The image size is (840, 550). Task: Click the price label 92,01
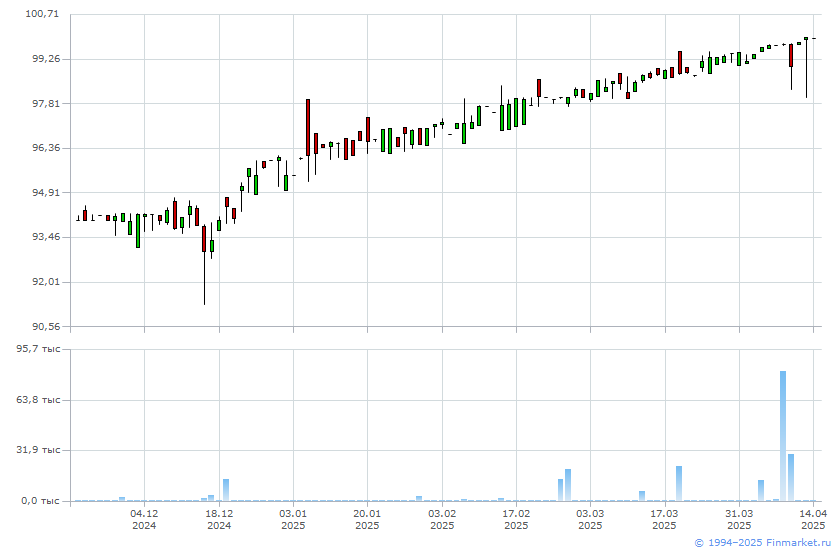tap(46, 282)
